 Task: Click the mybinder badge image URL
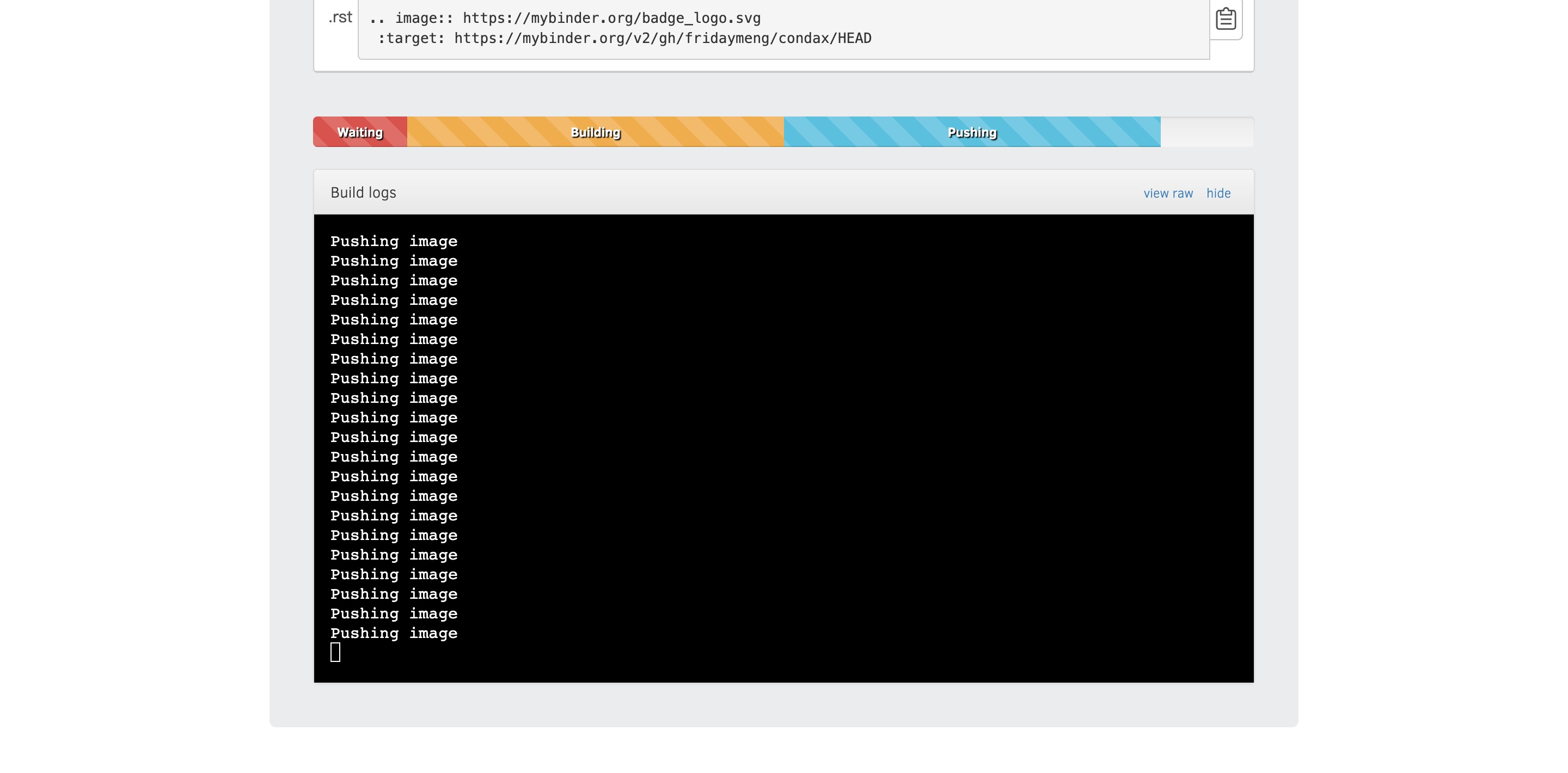[x=611, y=19]
